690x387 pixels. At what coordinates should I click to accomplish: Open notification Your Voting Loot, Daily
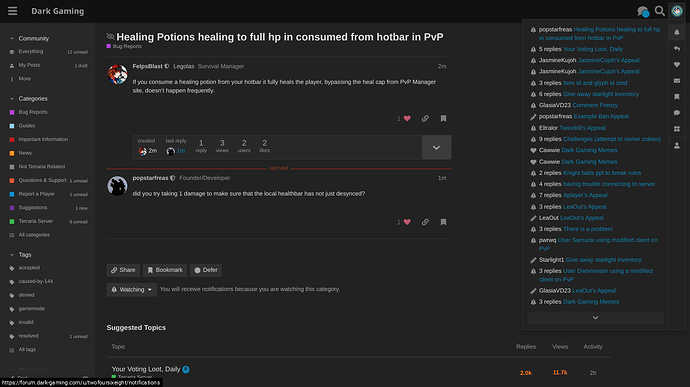tap(593, 49)
